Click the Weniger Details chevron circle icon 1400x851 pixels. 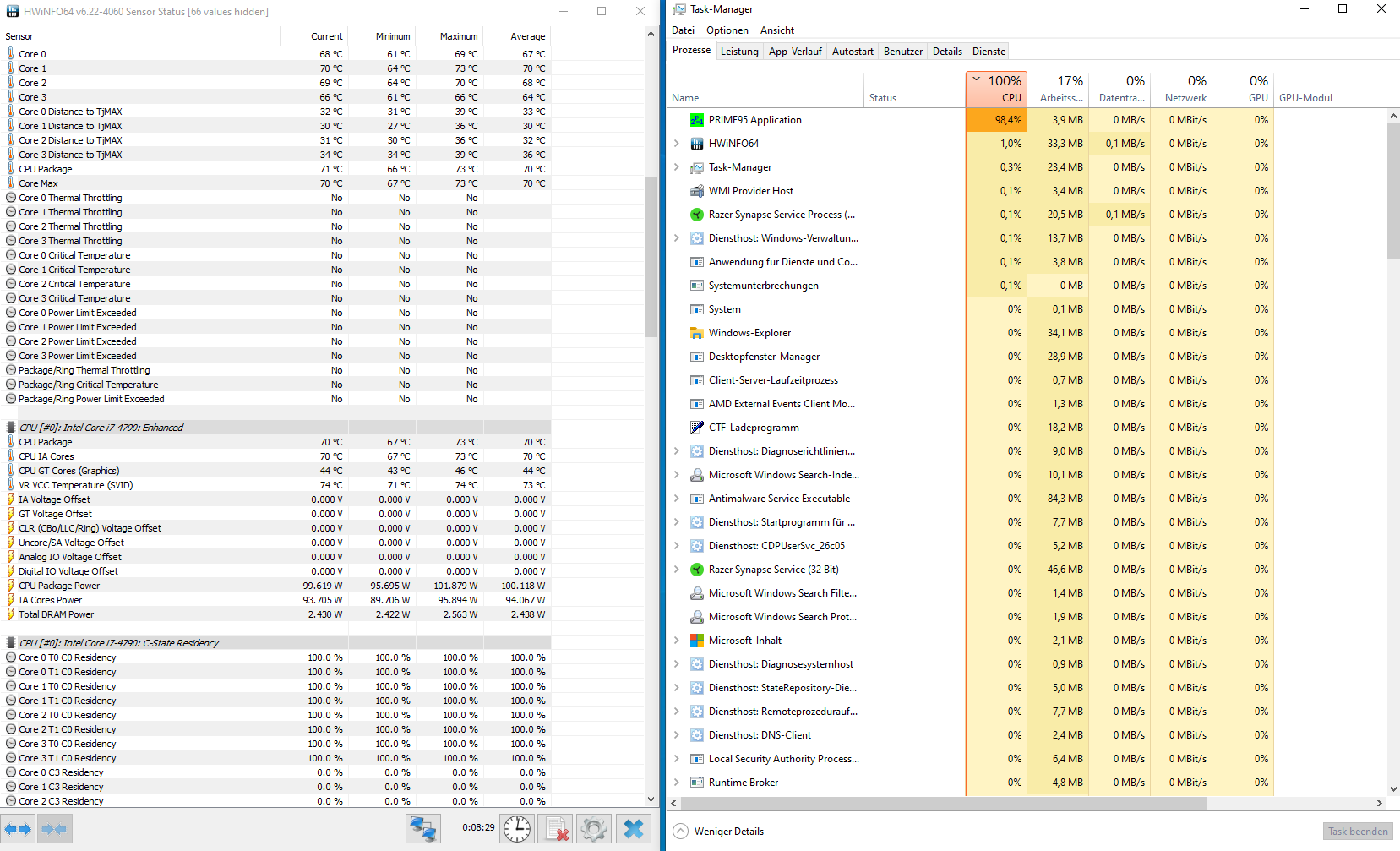[x=681, y=832]
